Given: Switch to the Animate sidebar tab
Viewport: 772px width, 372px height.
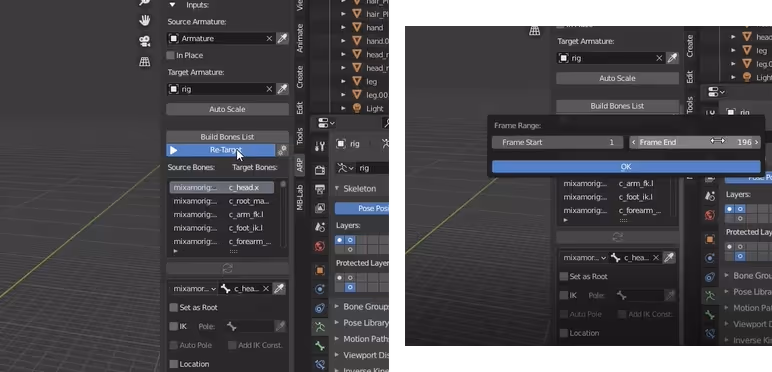Looking at the screenshot, I should click(x=300, y=38).
